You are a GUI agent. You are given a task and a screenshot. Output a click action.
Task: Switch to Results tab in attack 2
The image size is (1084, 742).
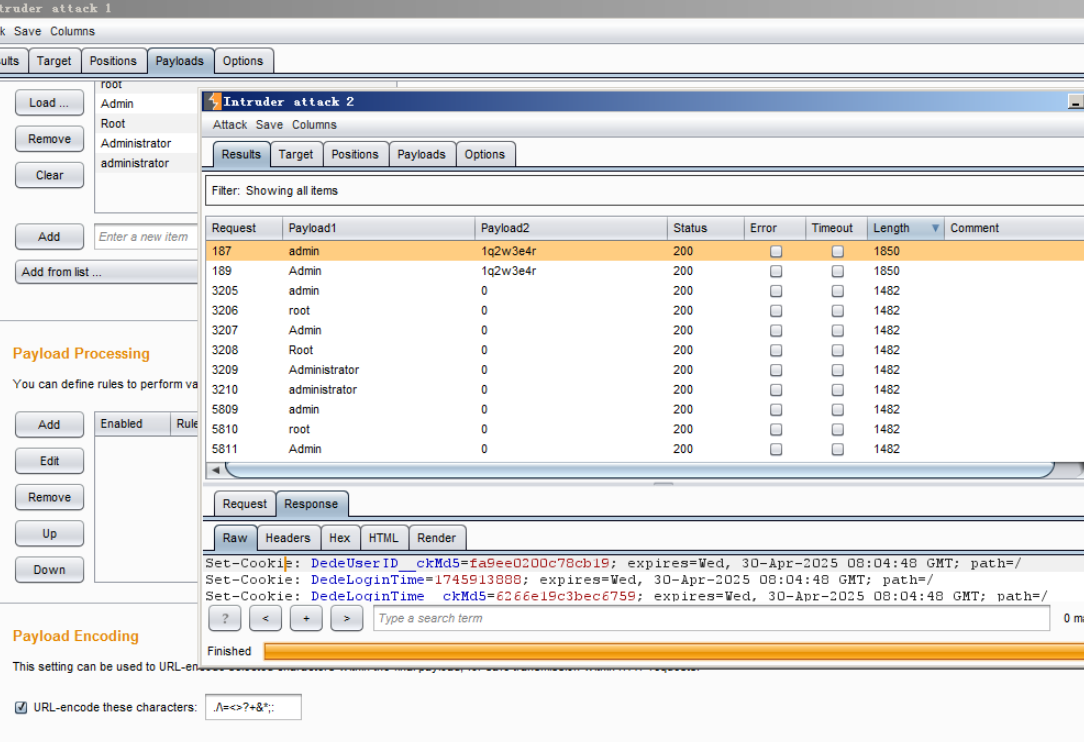coord(241,154)
